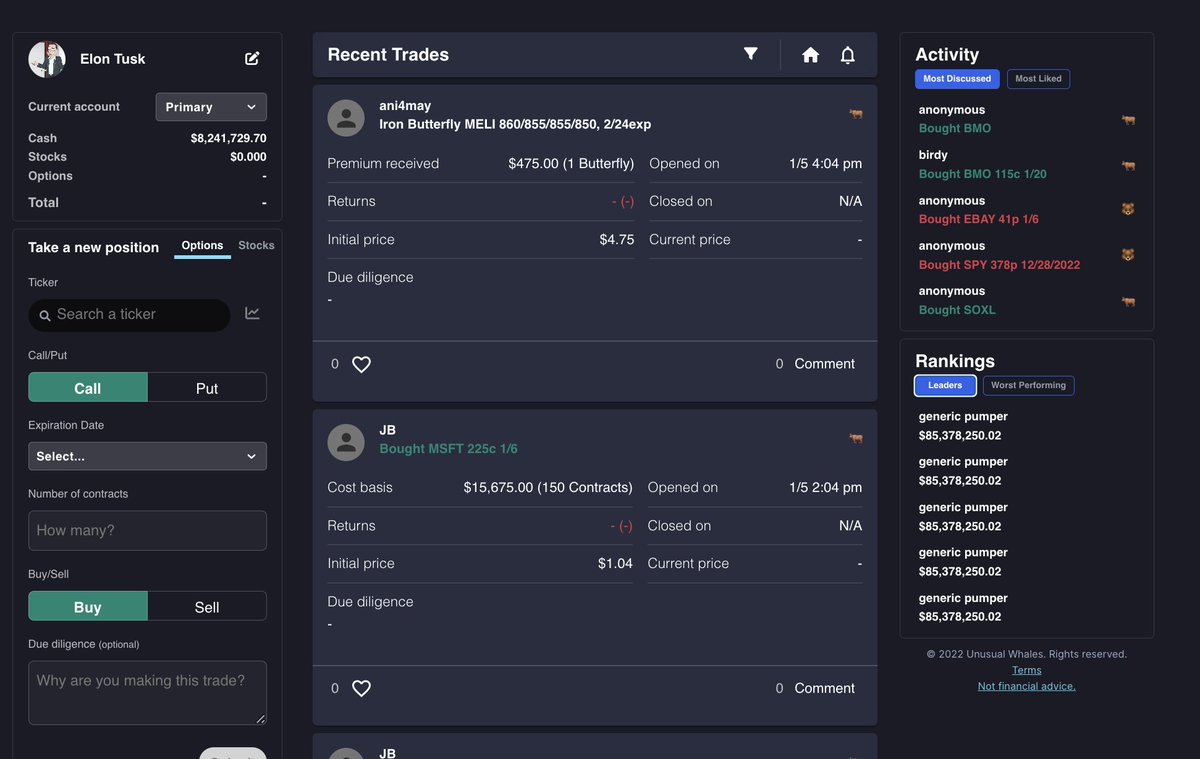Screen dimensions: 1200x759
Task: Open the ticker chart icon
Action: (252, 314)
